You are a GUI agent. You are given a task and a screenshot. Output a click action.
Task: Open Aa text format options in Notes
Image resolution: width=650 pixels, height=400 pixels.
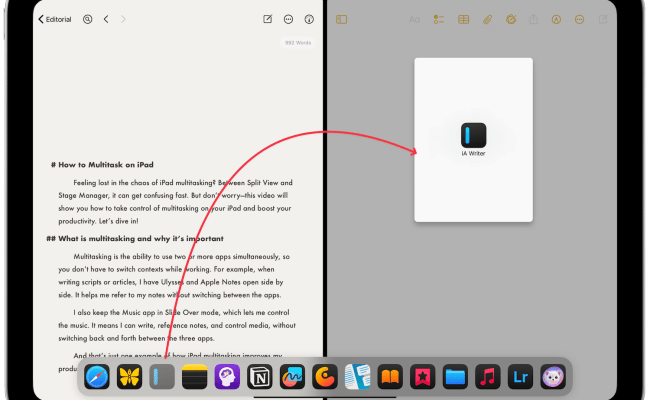(414, 19)
